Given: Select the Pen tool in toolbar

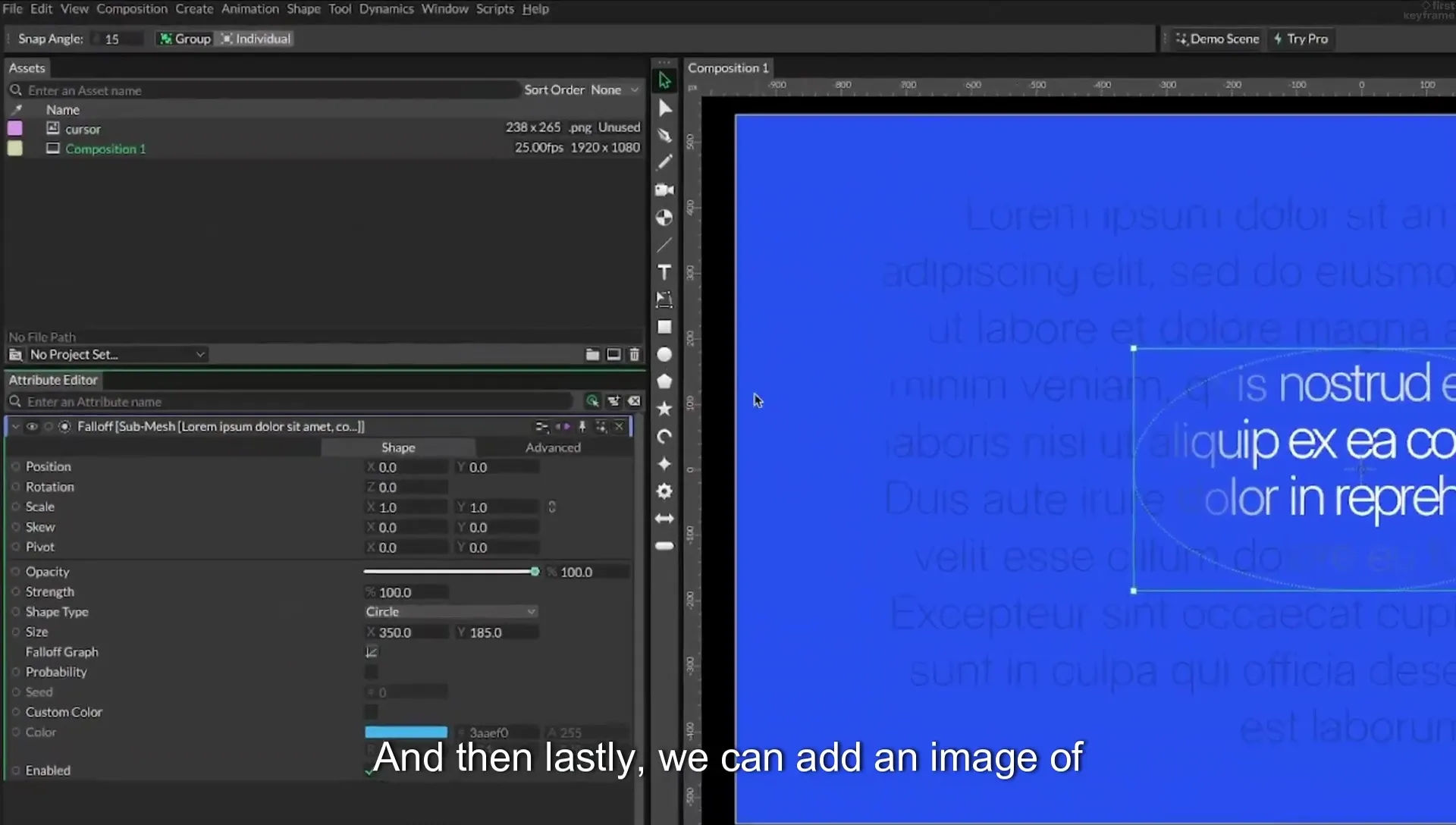Looking at the screenshot, I should point(664,136).
